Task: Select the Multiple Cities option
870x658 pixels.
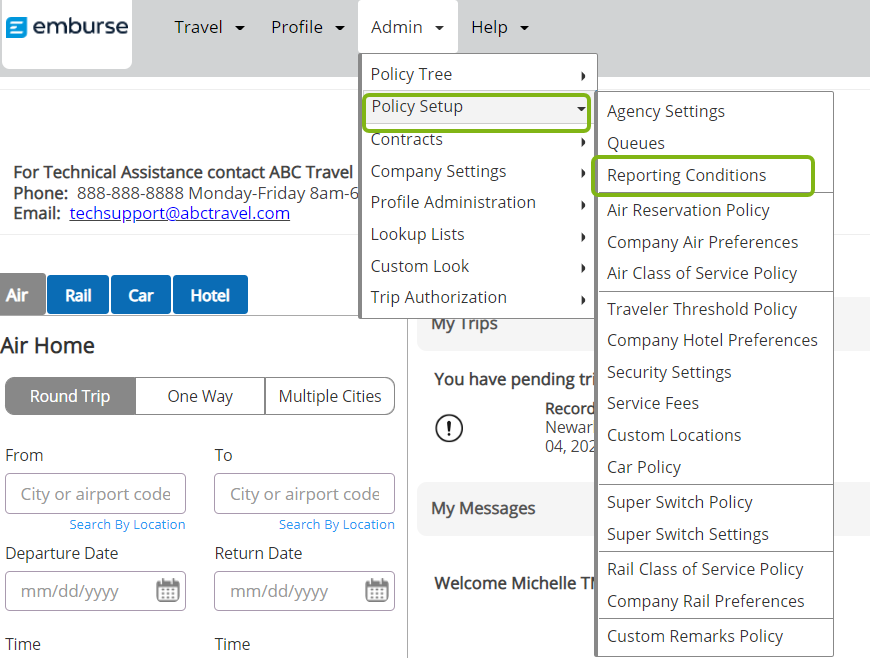Action: 330,396
